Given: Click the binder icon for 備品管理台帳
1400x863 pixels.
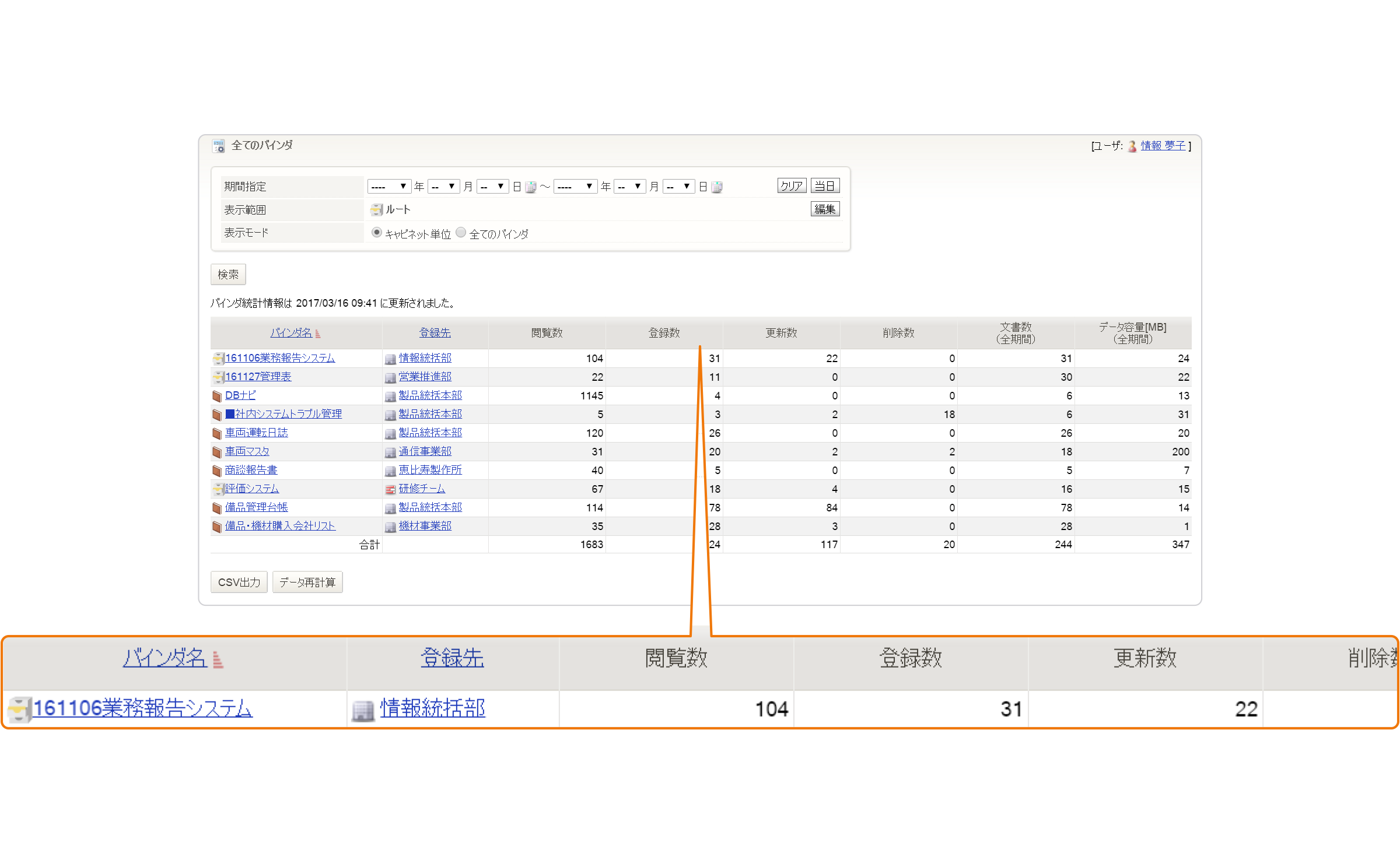Looking at the screenshot, I should [x=217, y=508].
